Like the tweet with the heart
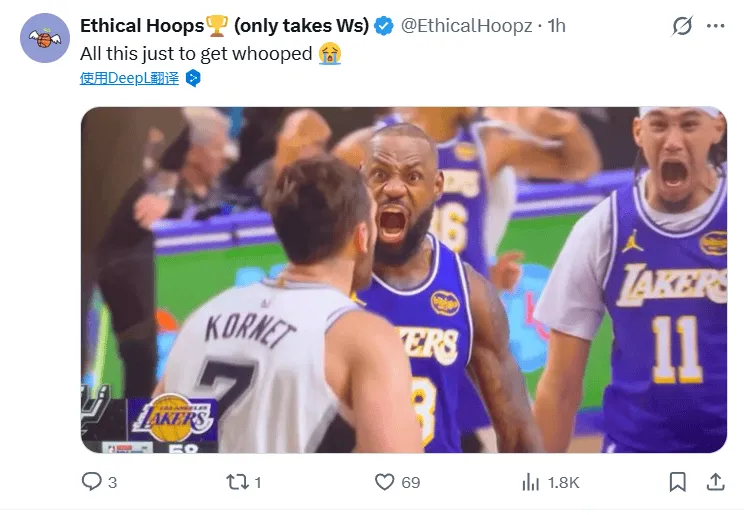 (384, 482)
